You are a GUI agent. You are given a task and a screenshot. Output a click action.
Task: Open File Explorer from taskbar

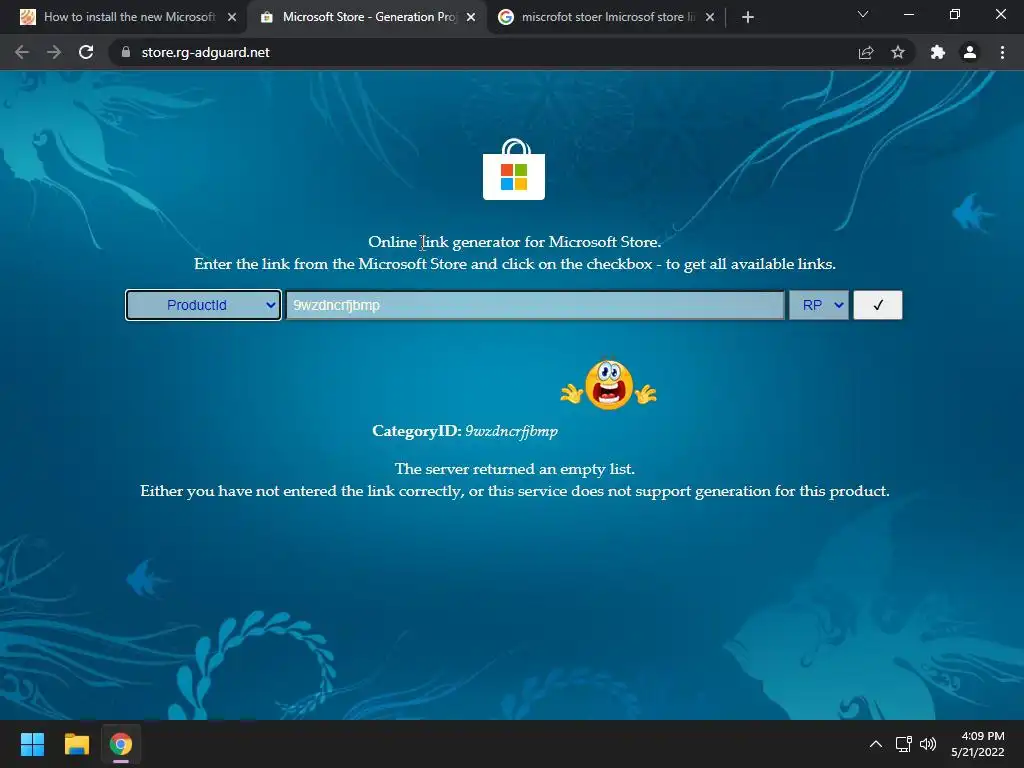pos(76,744)
